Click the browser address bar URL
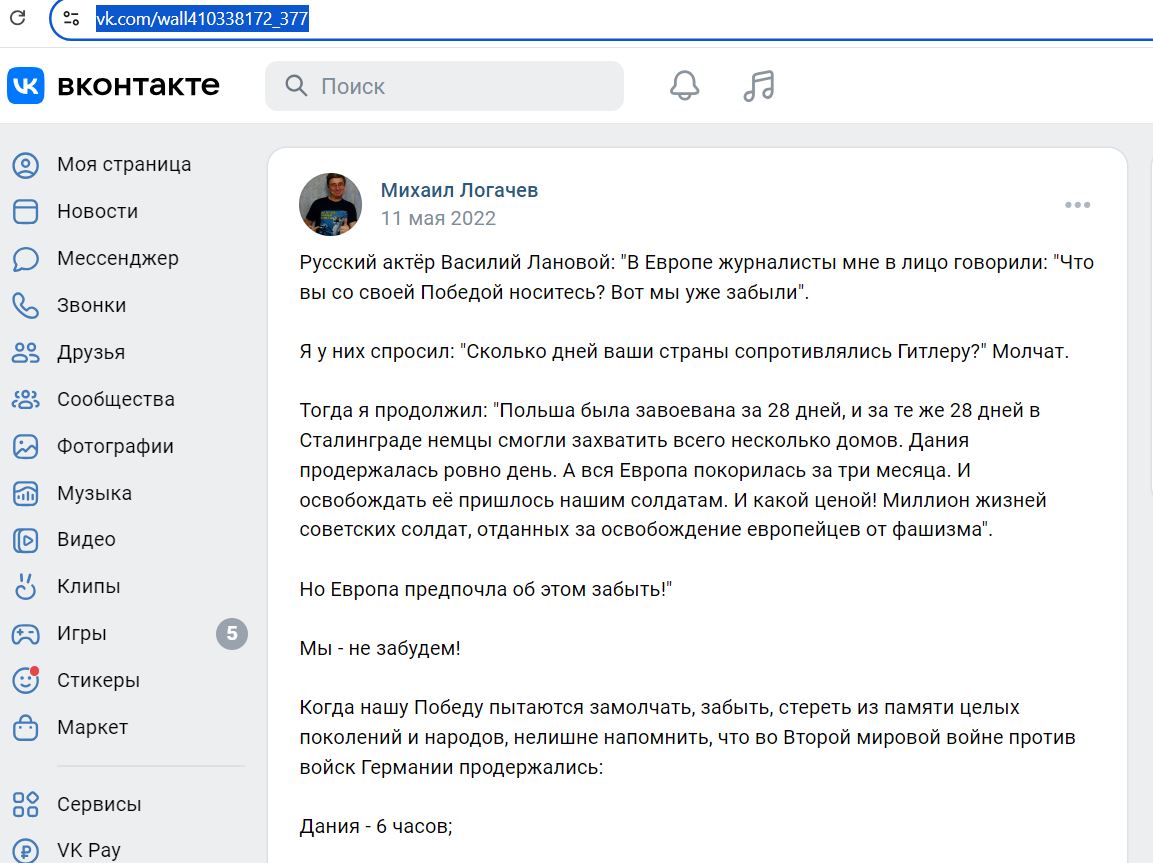Image resolution: width=1153 pixels, height=863 pixels. [201, 18]
